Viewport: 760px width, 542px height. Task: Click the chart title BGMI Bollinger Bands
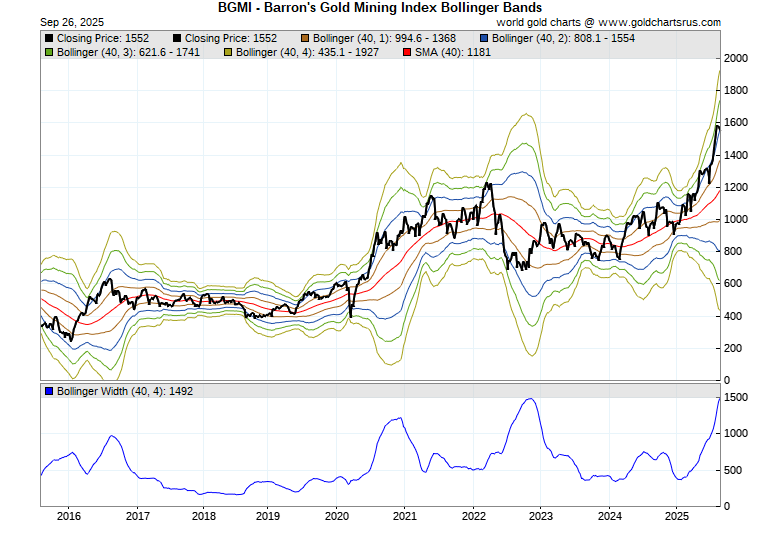[x=379, y=7]
